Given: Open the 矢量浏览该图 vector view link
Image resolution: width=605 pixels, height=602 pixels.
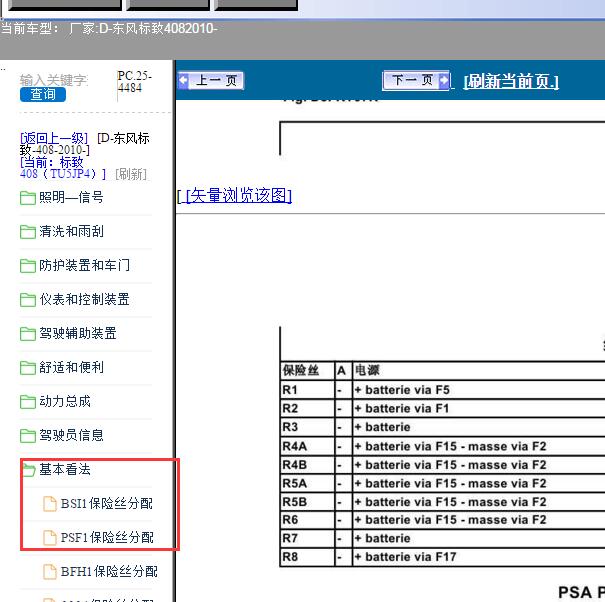Looking at the screenshot, I should click(x=238, y=195).
